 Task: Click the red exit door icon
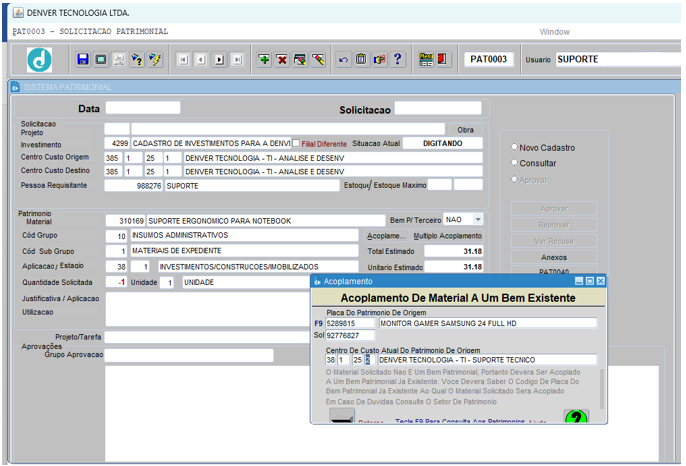pos(443,60)
